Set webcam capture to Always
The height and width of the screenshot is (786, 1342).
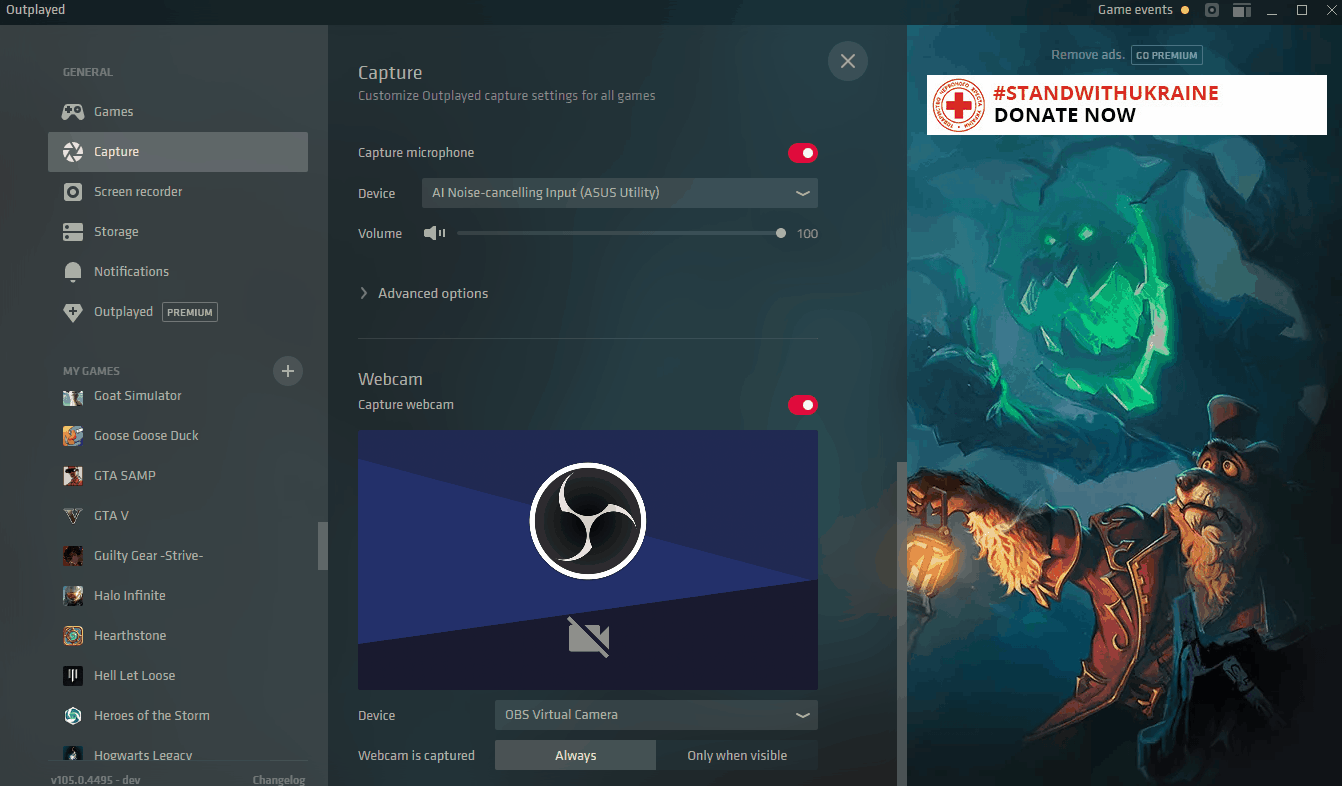click(575, 756)
